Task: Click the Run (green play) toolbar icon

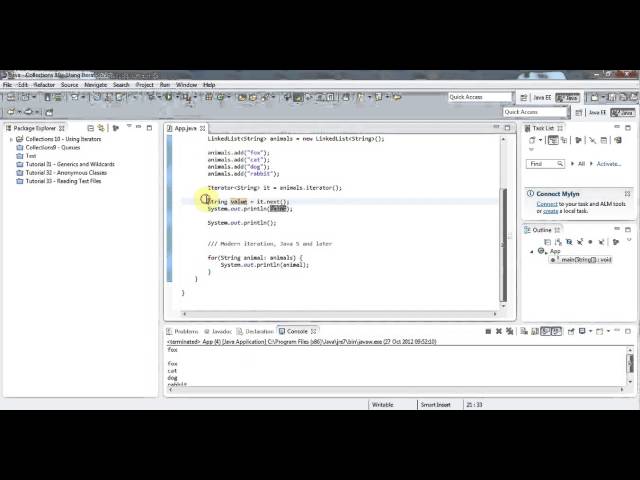Action: pyautogui.click(x=168, y=97)
